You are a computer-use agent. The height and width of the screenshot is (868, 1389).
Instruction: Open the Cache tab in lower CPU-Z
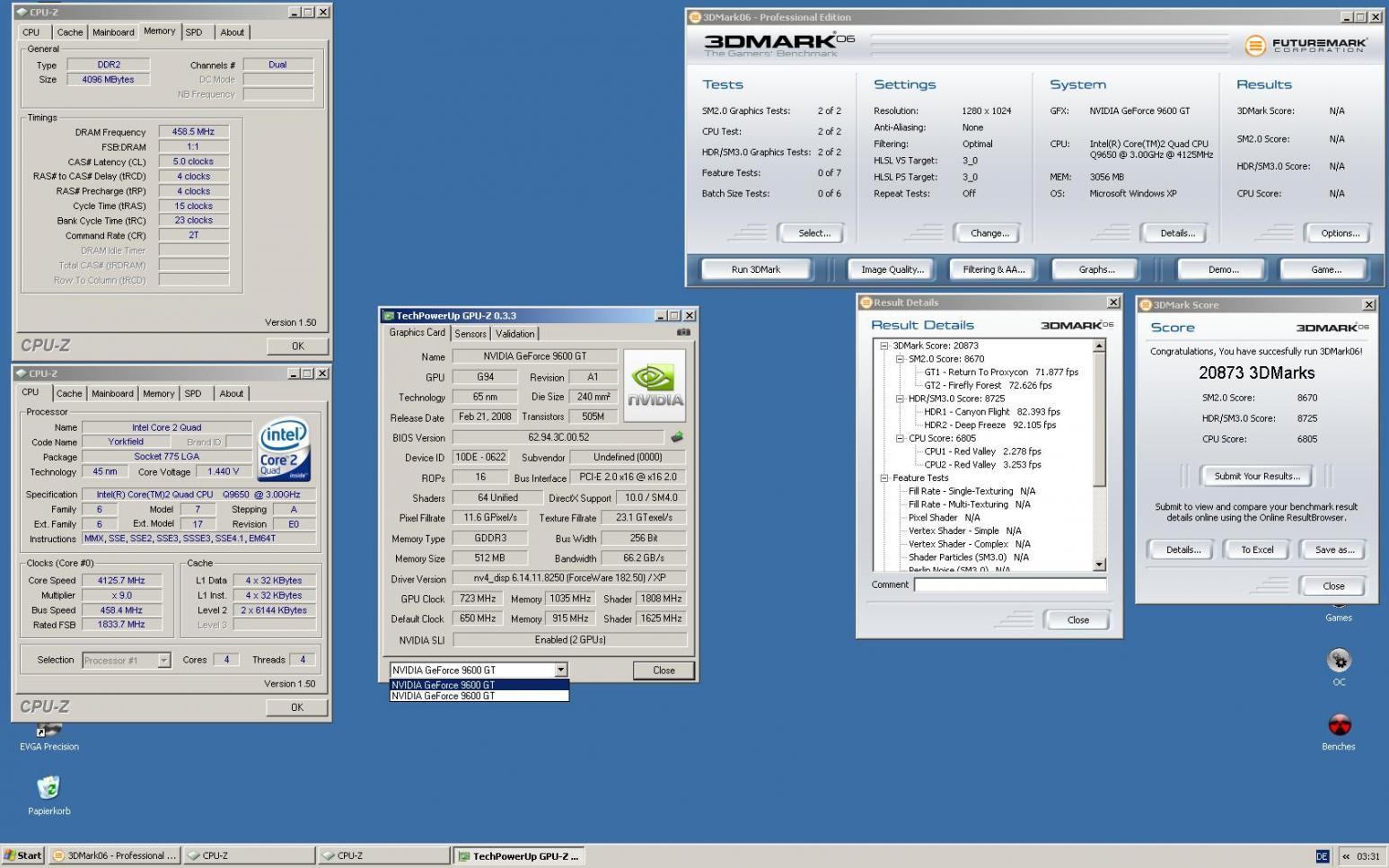coord(69,393)
